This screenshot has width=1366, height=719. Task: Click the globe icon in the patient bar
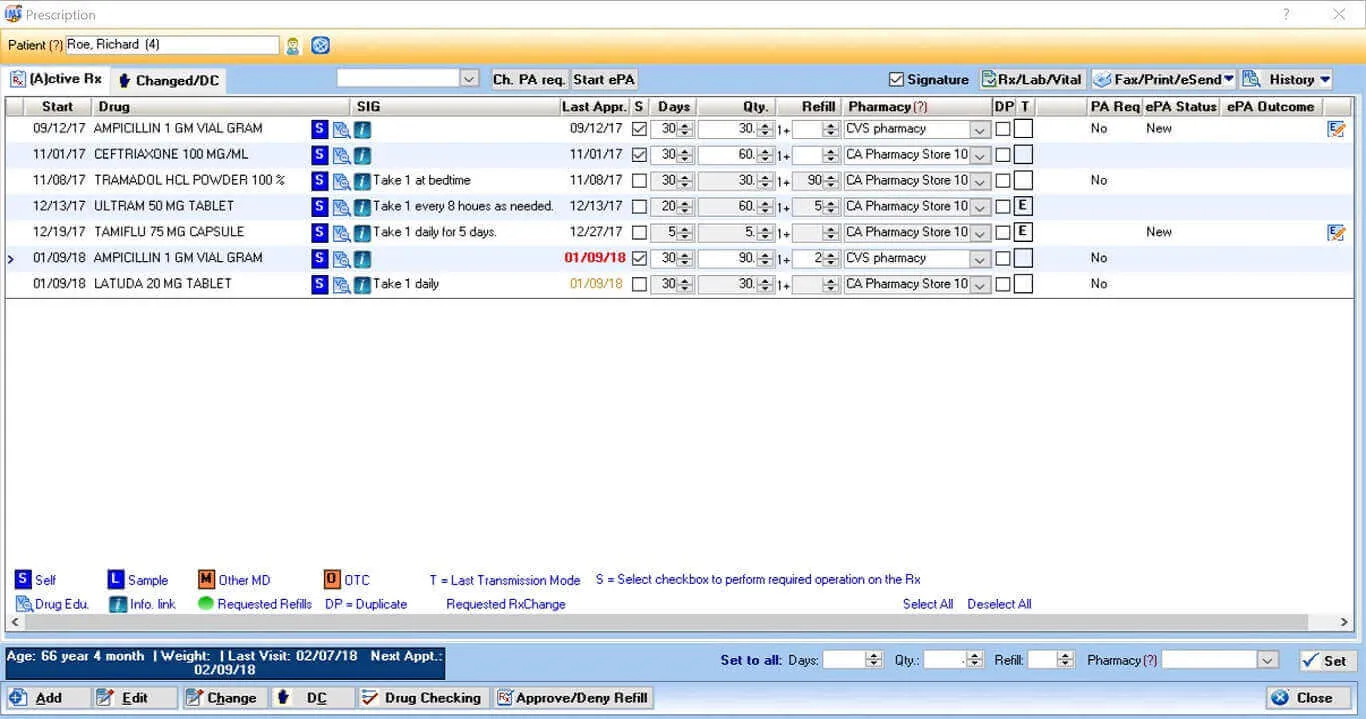(x=318, y=45)
